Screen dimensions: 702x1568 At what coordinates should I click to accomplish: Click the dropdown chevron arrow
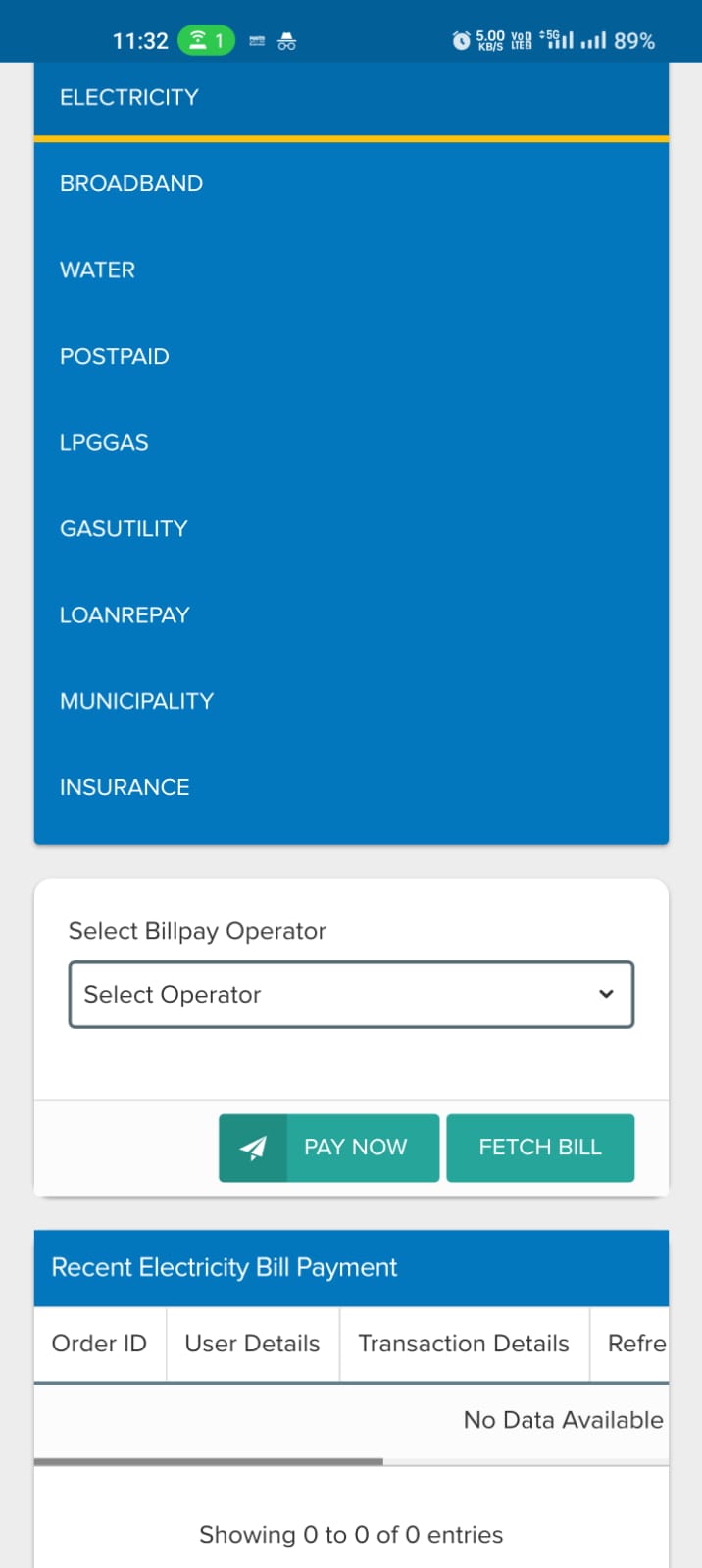(x=606, y=994)
